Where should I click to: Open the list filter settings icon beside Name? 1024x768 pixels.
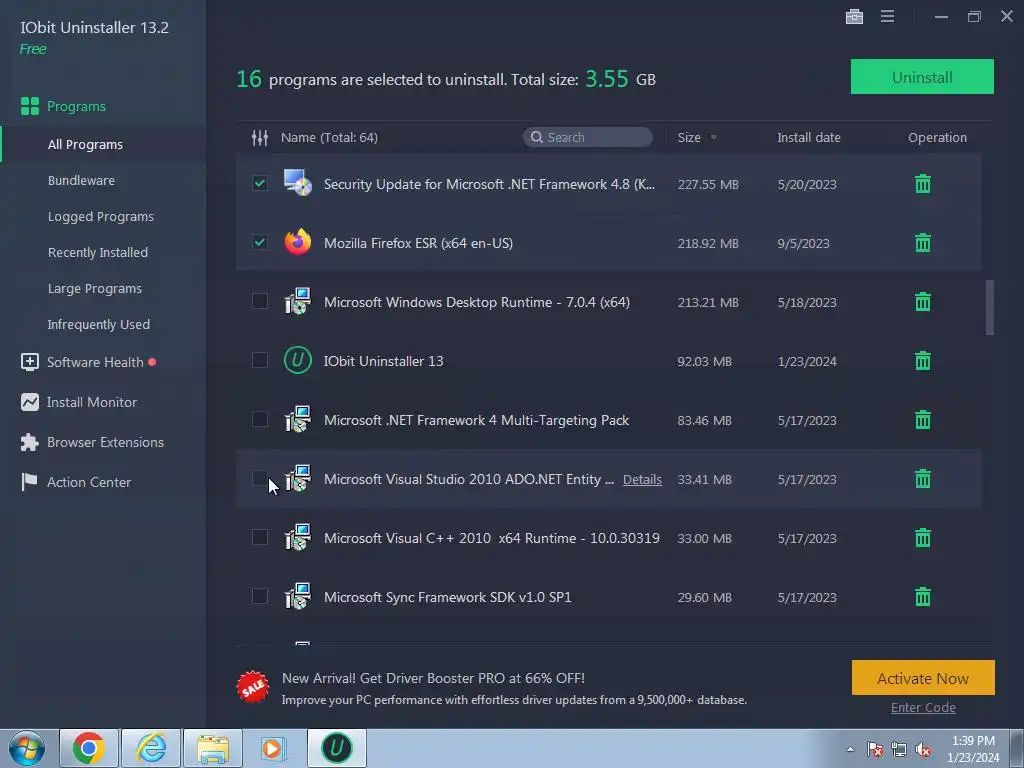260,138
